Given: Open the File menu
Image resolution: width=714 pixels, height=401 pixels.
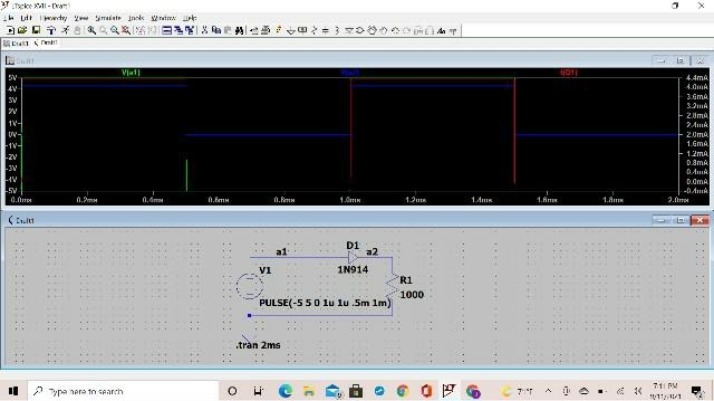Looking at the screenshot, I should tap(9, 18).
